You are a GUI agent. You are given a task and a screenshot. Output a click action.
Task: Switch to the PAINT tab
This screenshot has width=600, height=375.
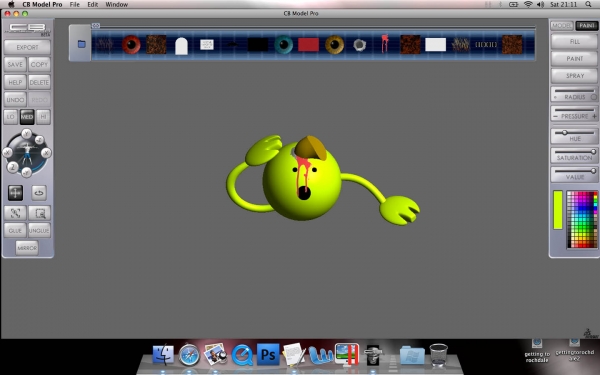coord(586,26)
